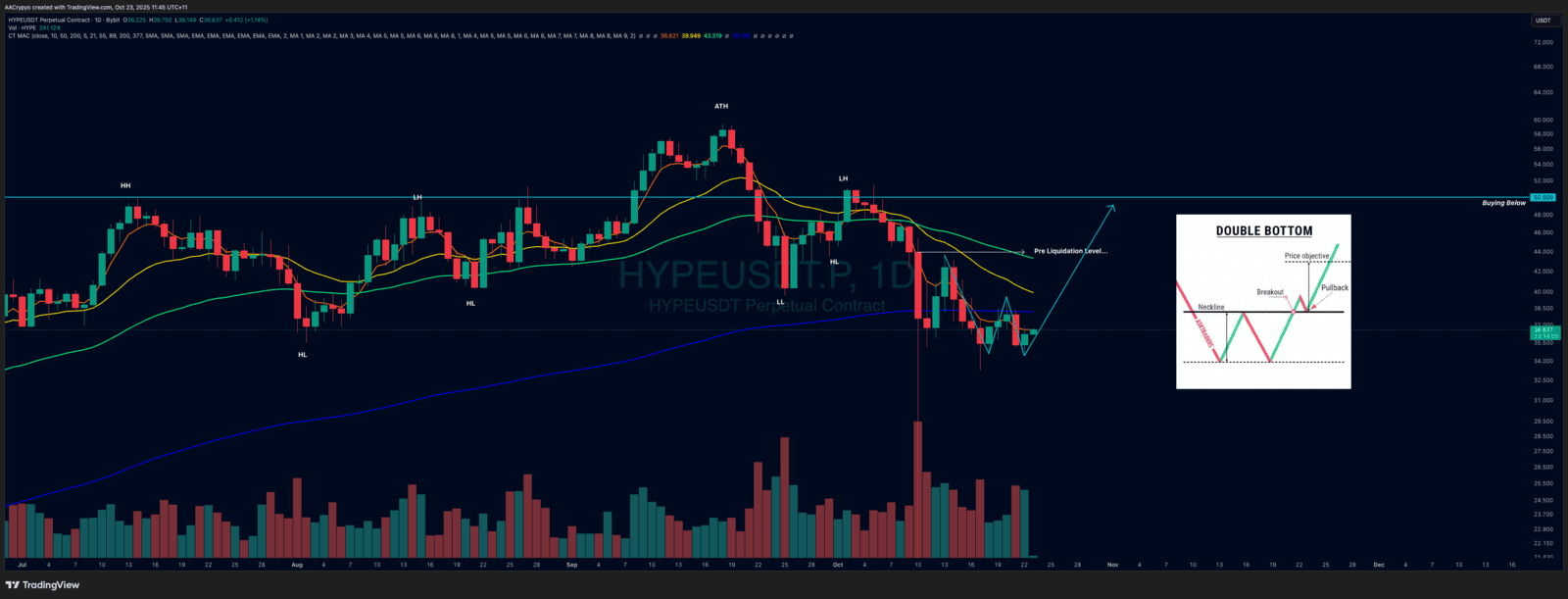Open the USDT currency selector
1568x599 pixels.
point(1543,20)
